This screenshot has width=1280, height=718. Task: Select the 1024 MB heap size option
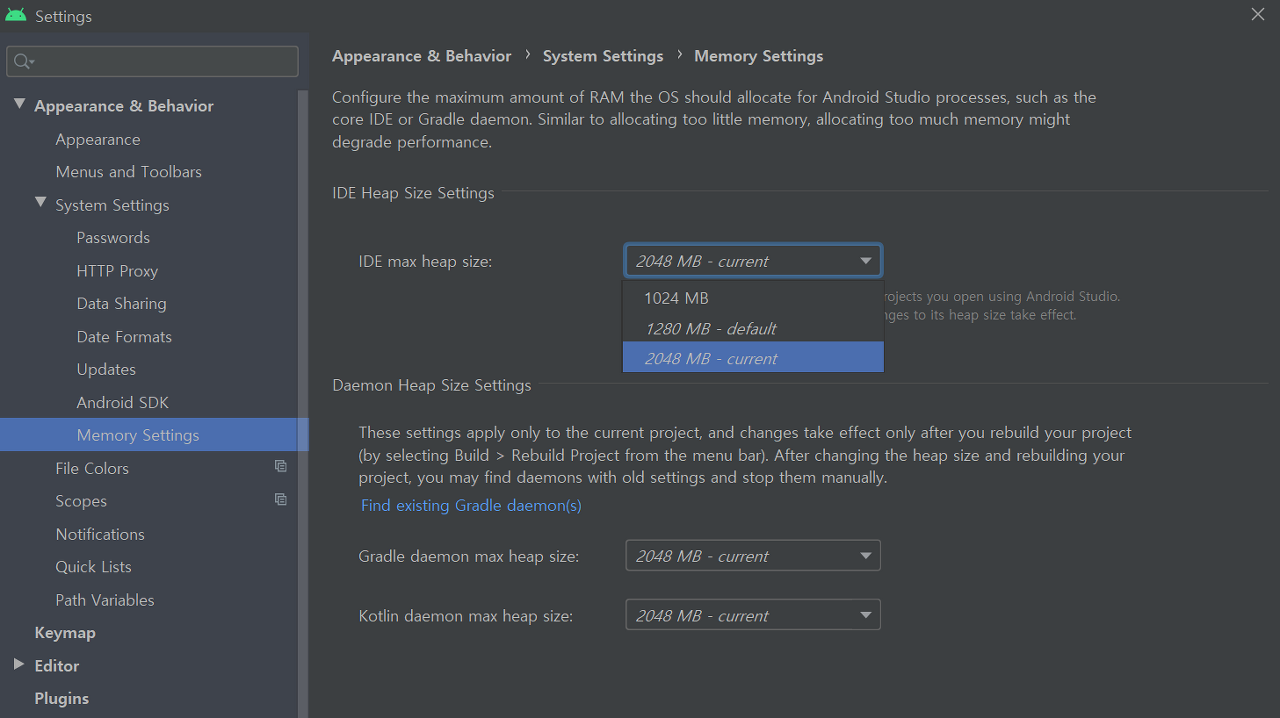click(676, 297)
